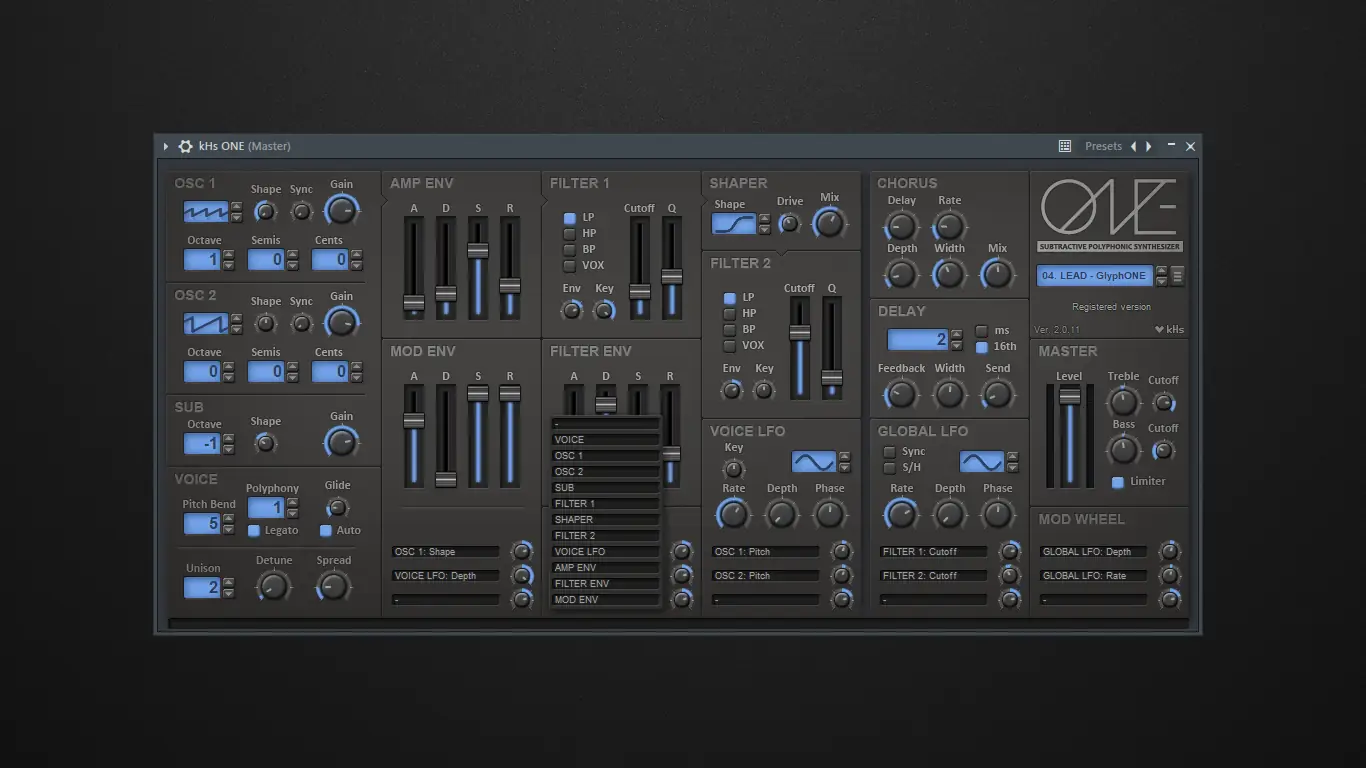Enable the ms option in Delay
Viewport: 1366px width, 768px height.
[x=982, y=331]
